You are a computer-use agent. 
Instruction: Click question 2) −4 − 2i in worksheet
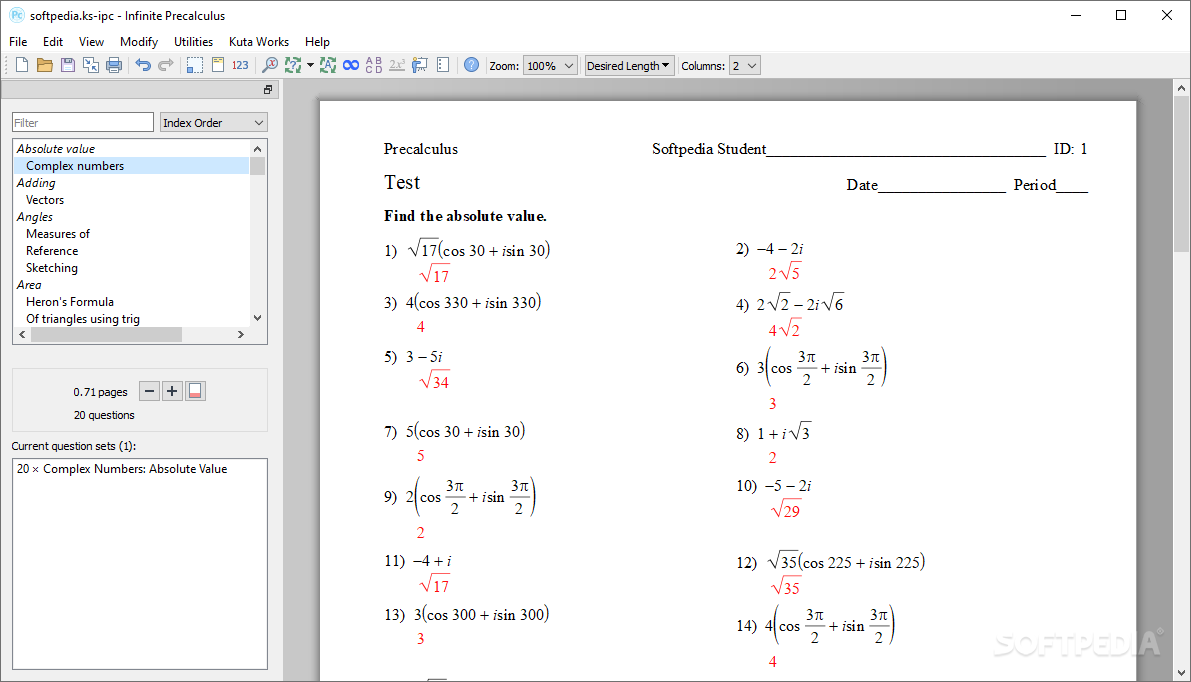pos(769,248)
